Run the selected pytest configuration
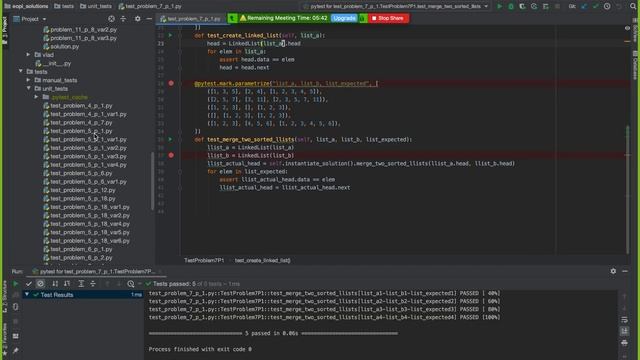This screenshot has height=360, width=640. 499,7
